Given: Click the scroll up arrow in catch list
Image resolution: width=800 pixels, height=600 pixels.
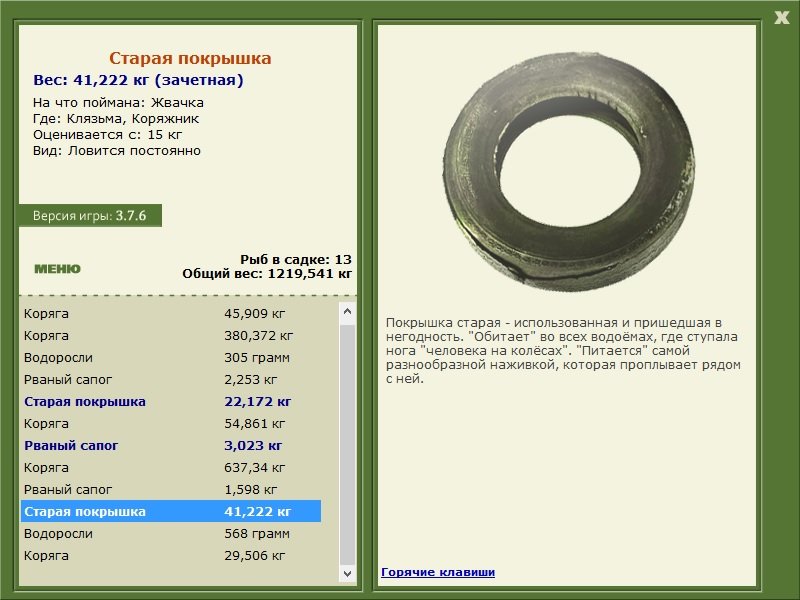Looking at the screenshot, I should (x=347, y=311).
